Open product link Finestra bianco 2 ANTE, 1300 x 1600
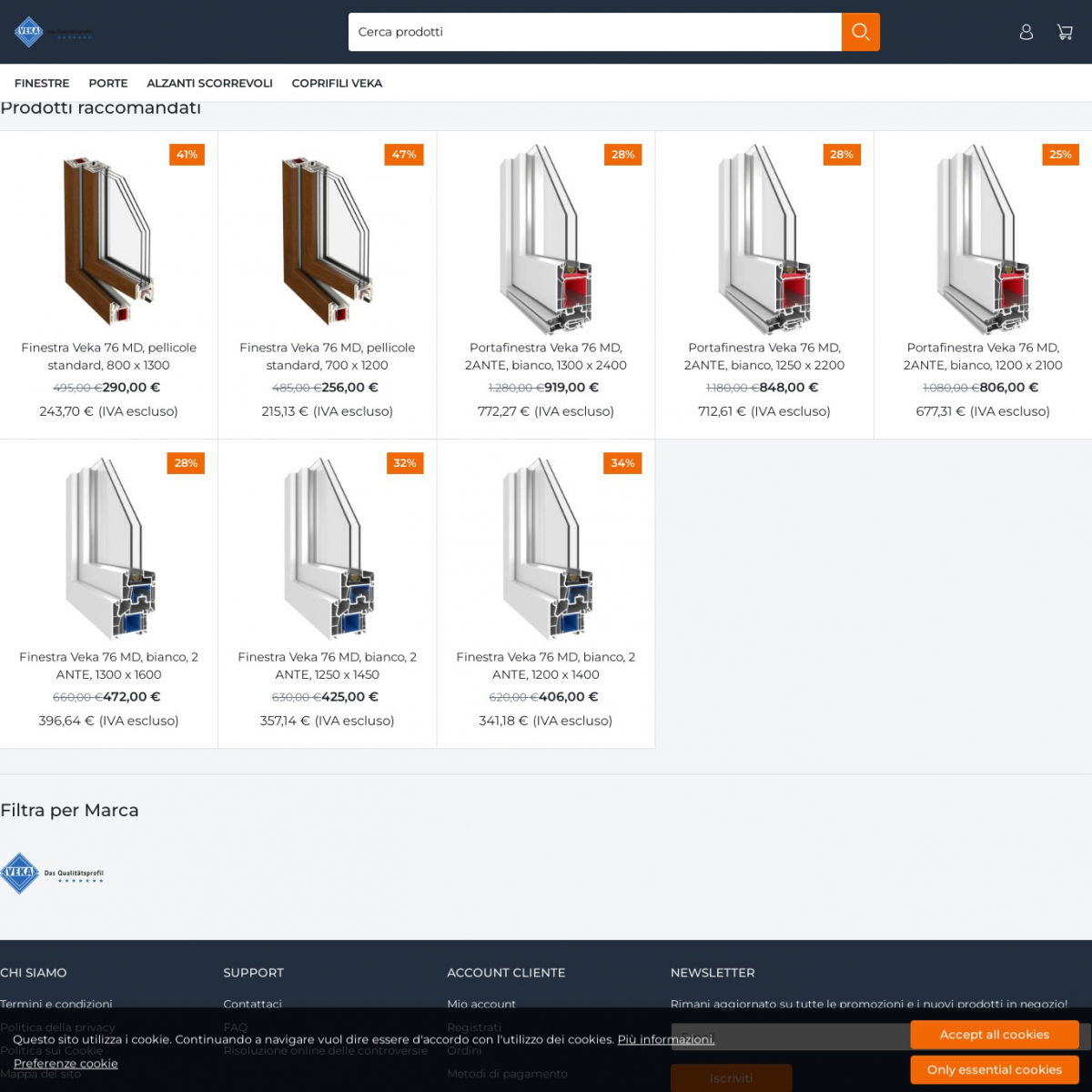This screenshot has height=1092, width=1092. (109, 665)
